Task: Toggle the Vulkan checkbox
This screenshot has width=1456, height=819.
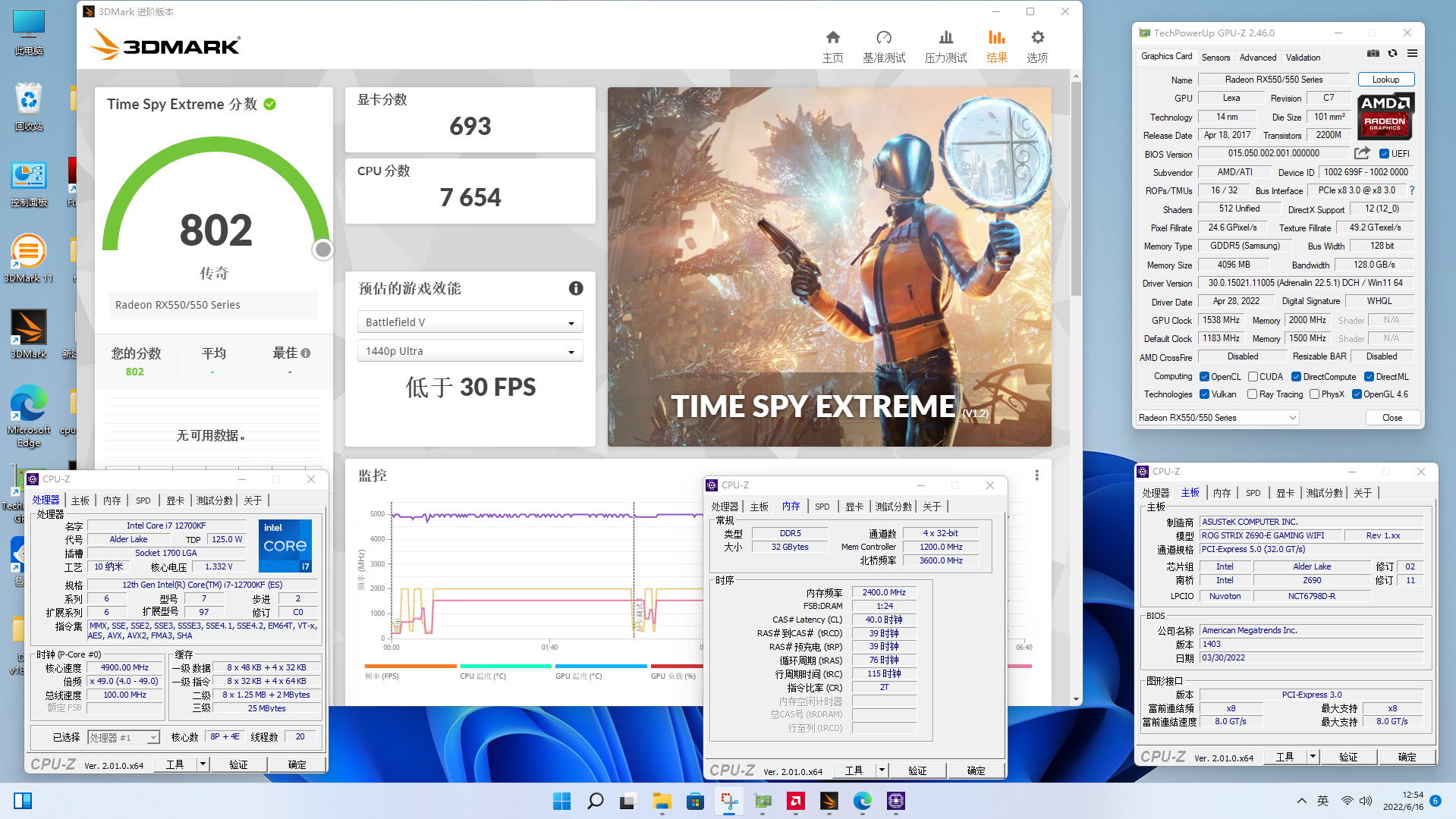Action: [x=1204, y=394]
